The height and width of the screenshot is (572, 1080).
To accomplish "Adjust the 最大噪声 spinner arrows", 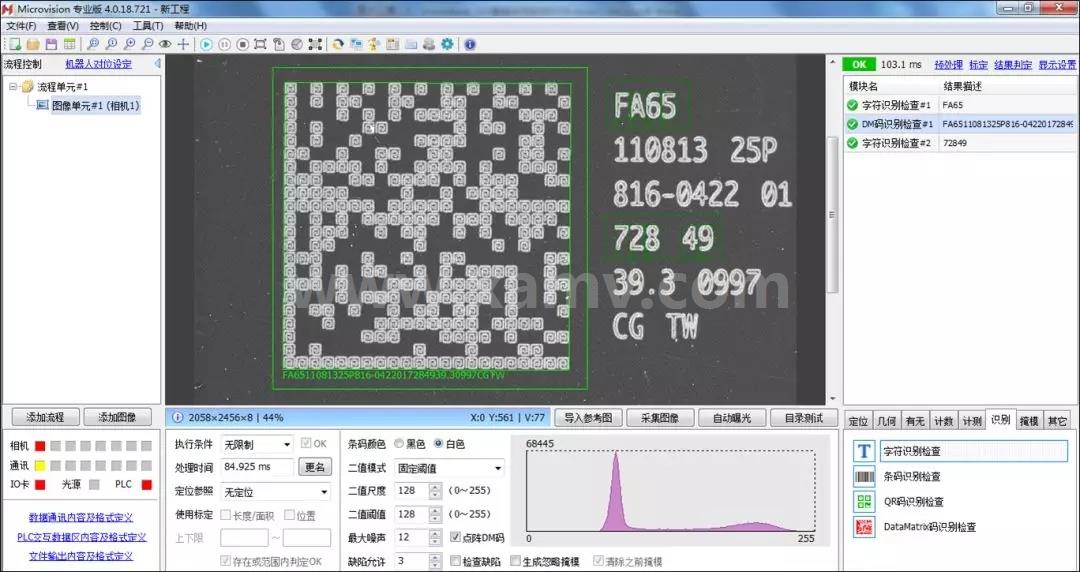I will 435,538.
